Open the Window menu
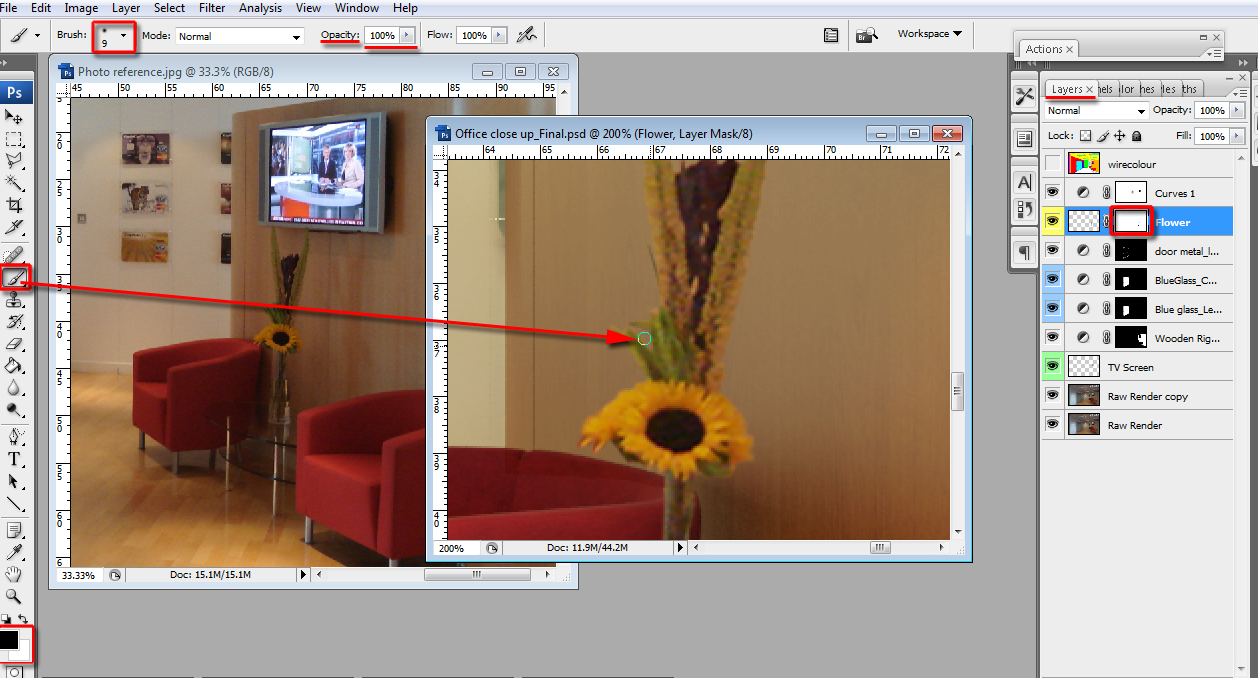 coord(357,8)
